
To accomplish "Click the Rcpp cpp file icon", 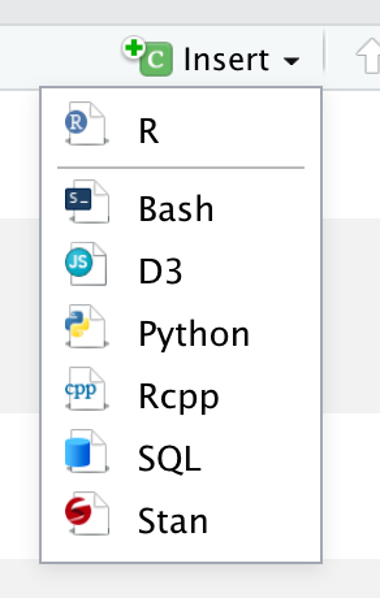I will coord(87,389).
